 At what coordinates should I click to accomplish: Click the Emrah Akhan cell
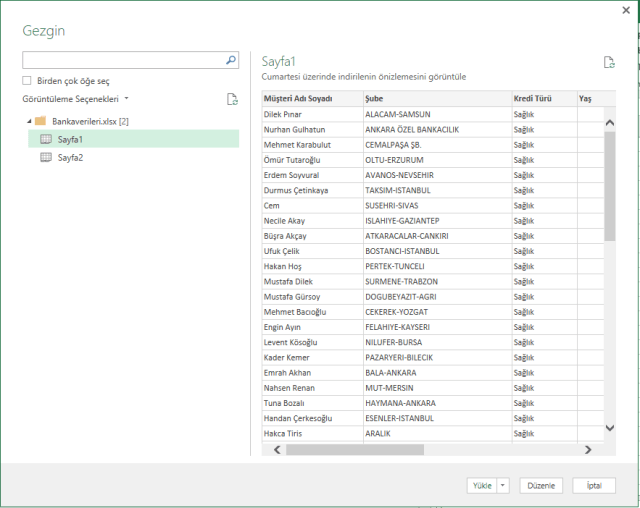click(312, 373)
